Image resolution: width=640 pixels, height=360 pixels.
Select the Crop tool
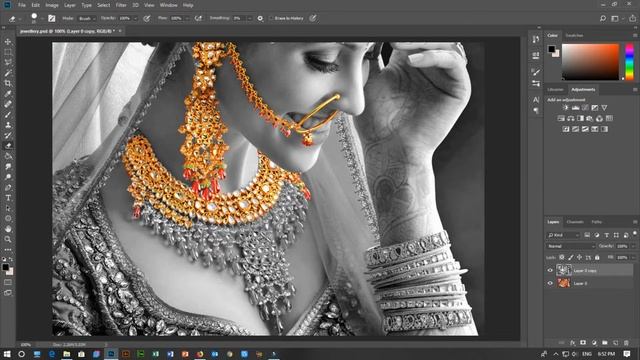8,83
